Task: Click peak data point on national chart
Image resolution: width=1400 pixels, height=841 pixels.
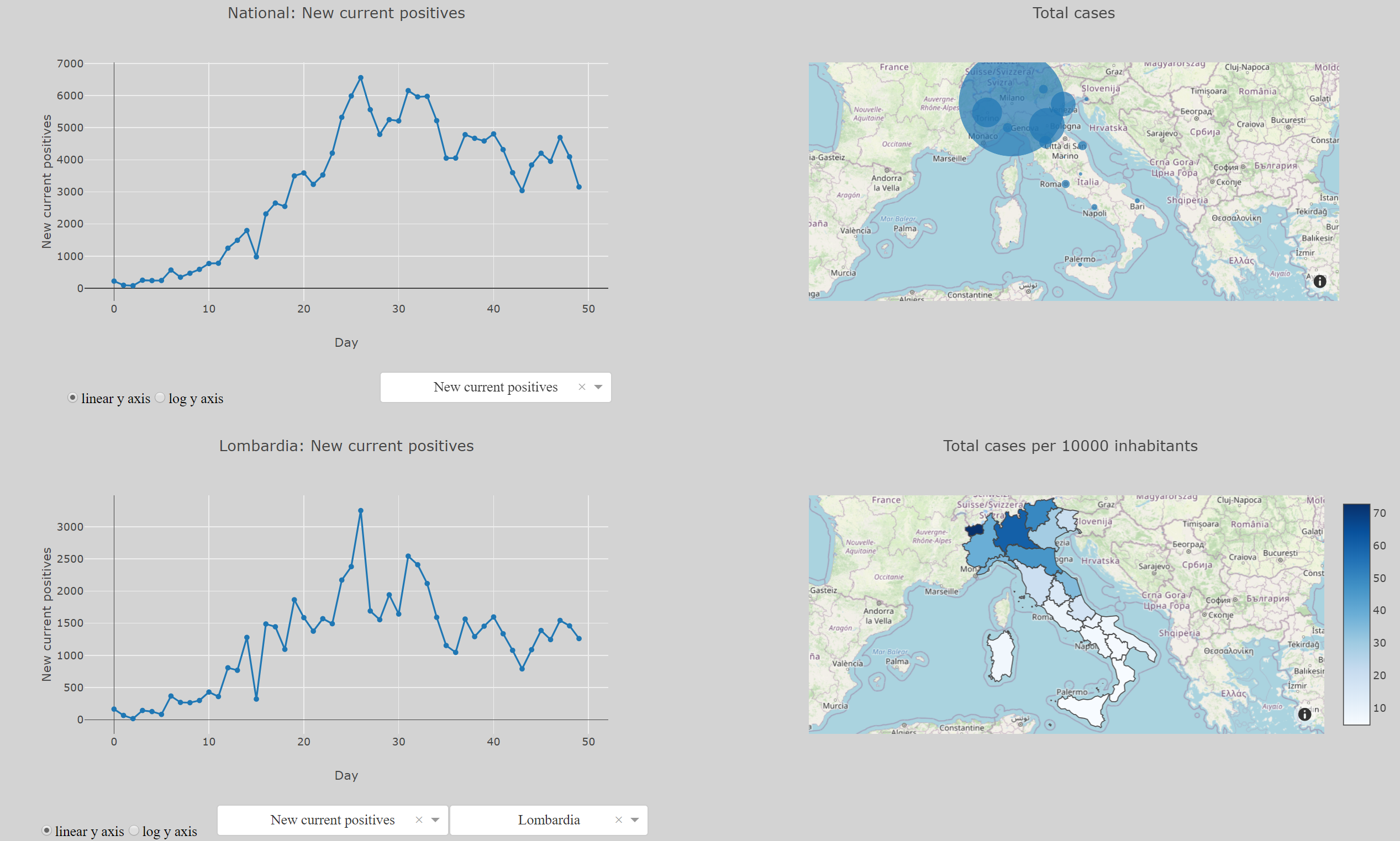Action: (361, 78)
